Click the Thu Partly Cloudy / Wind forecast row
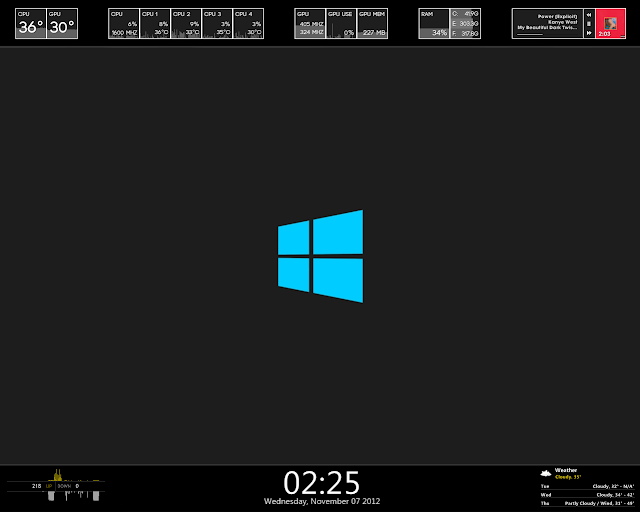The width and height of the screenshot is (640, 512). 587,503
